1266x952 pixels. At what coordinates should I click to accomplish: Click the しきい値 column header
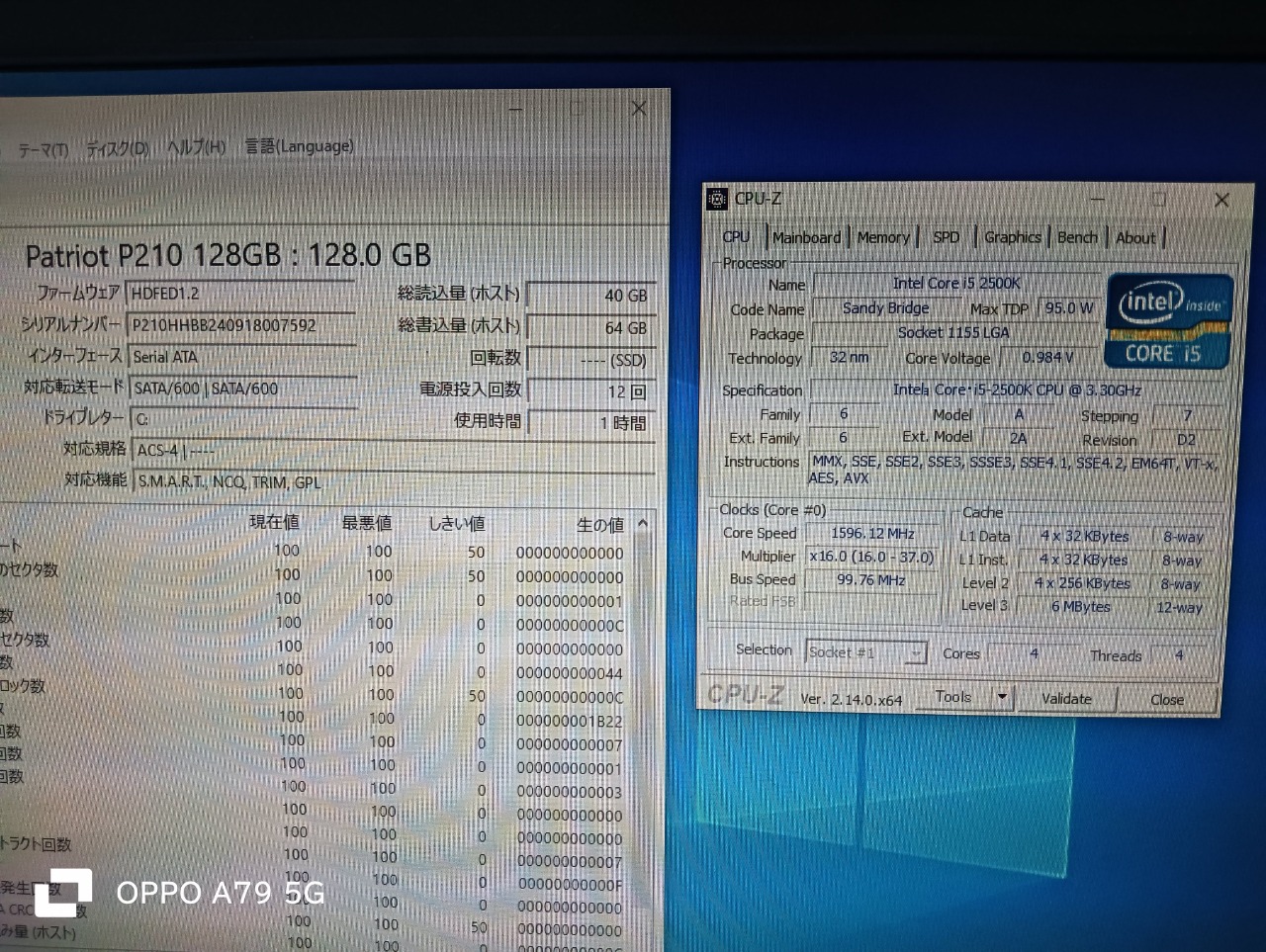point(456,524)
